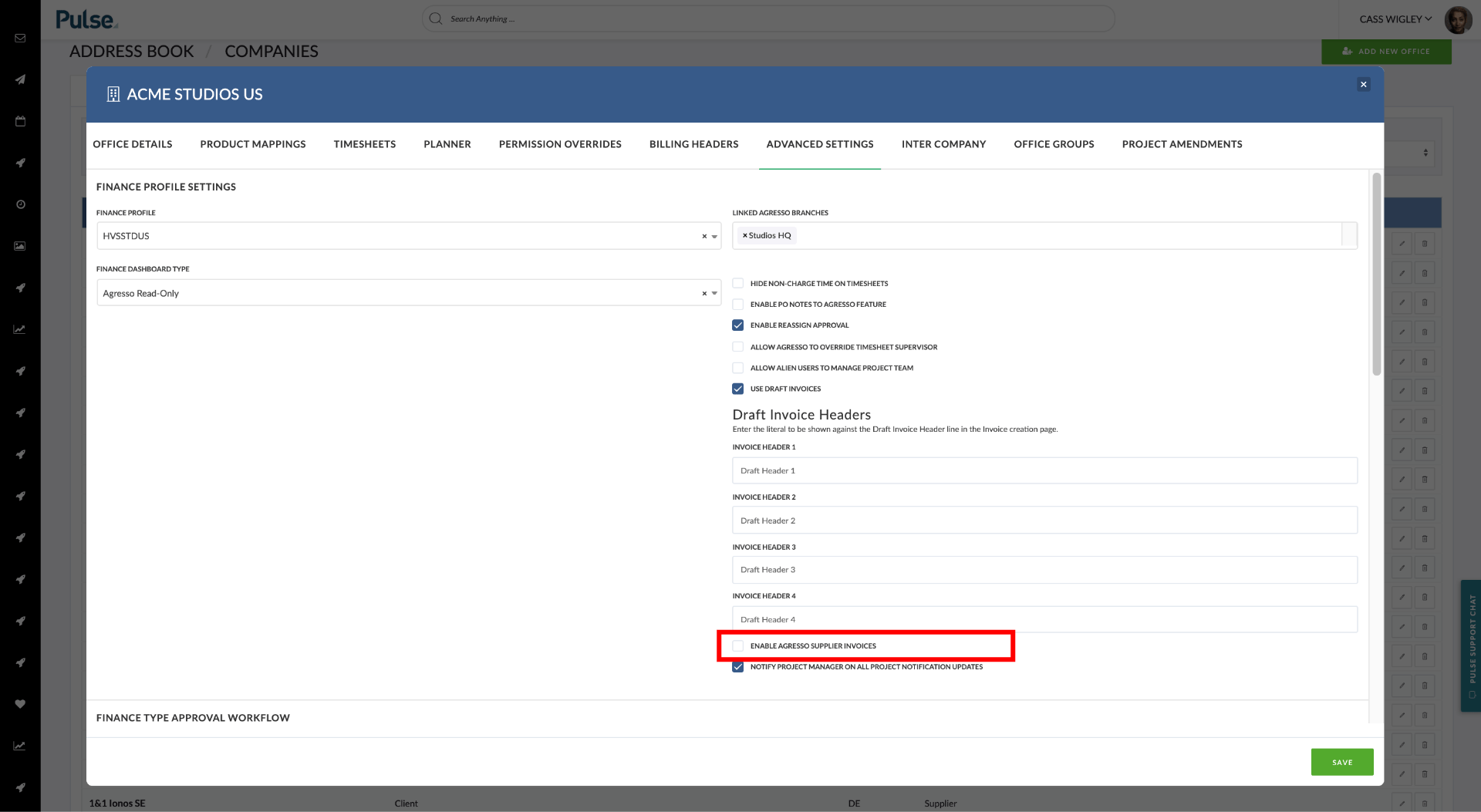Click the paper plane sidebar icon
The height and width of the screenshot is (812, 1481).
[20, 79]
